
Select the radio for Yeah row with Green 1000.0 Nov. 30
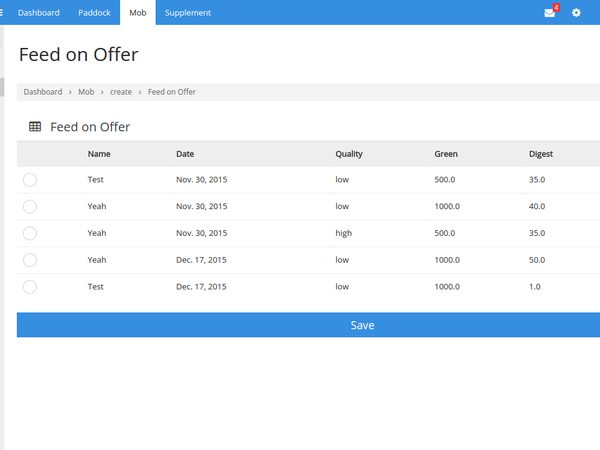[30, 206]
